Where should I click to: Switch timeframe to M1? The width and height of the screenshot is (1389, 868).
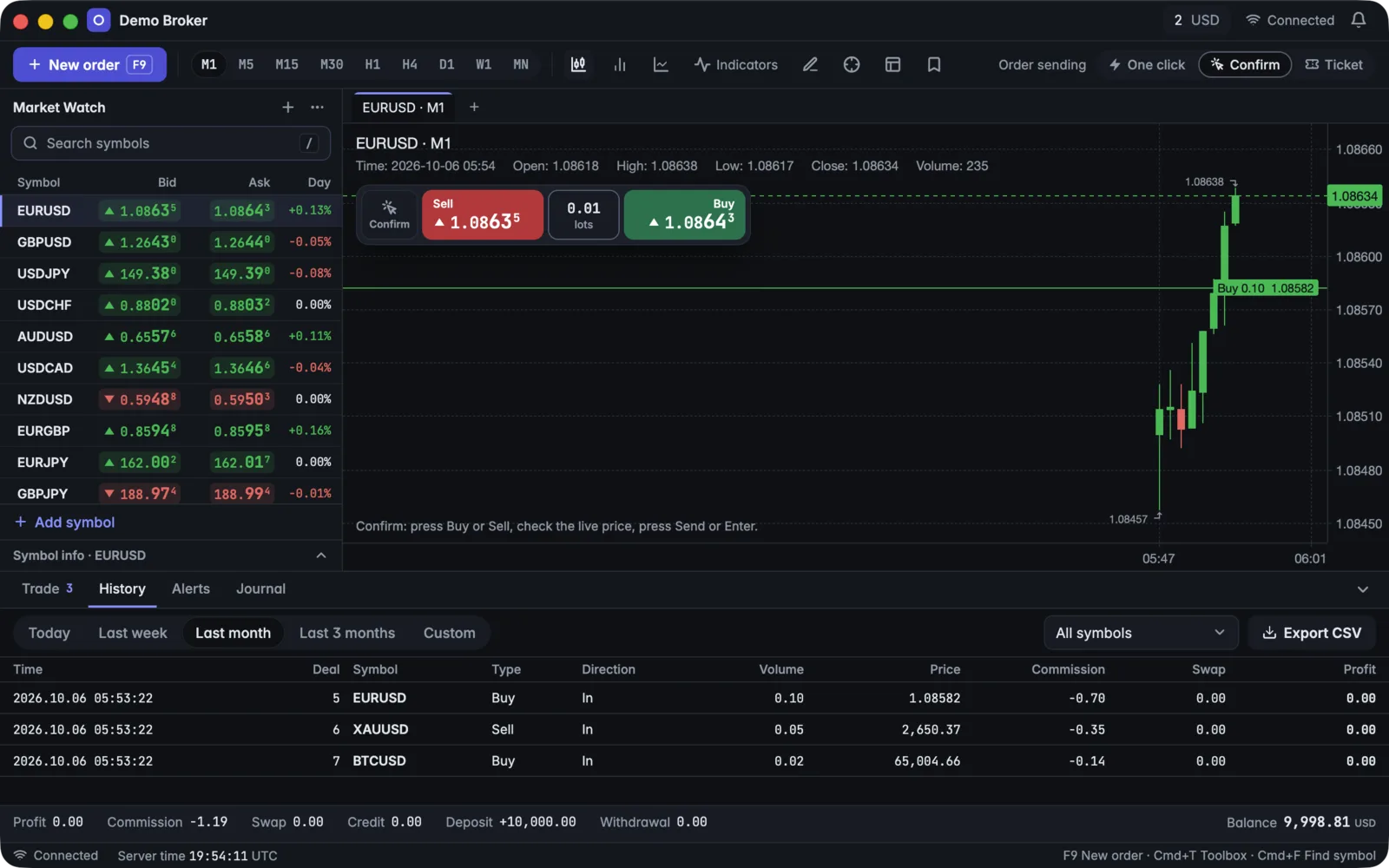point(209,64)
